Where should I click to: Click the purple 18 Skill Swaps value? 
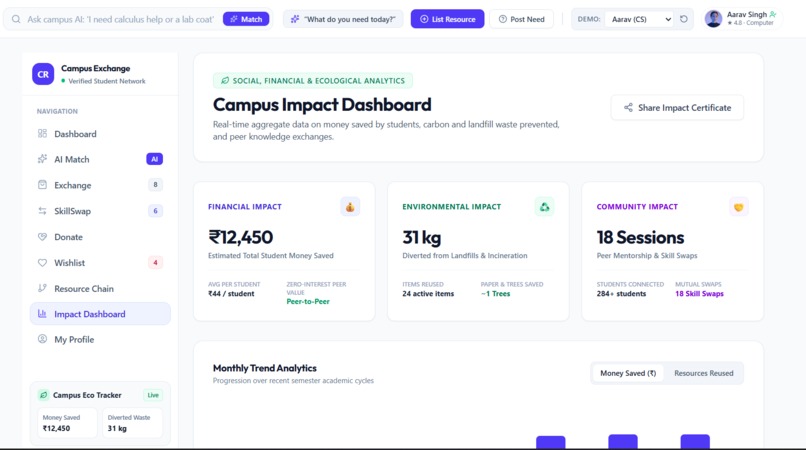[699, 294]
